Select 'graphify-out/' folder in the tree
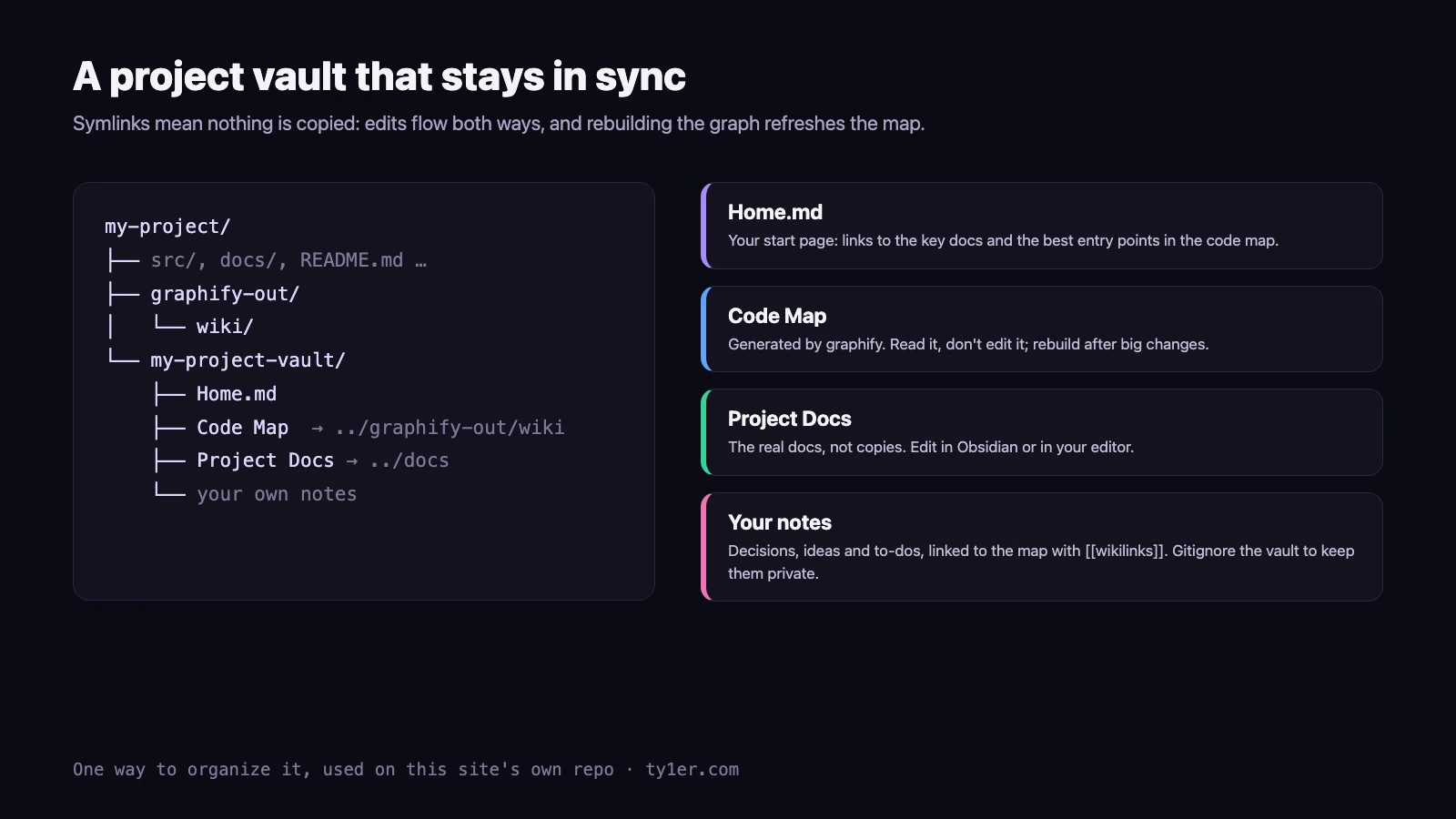Viewport: 1456px width, 819px height. tap(225, 294)
